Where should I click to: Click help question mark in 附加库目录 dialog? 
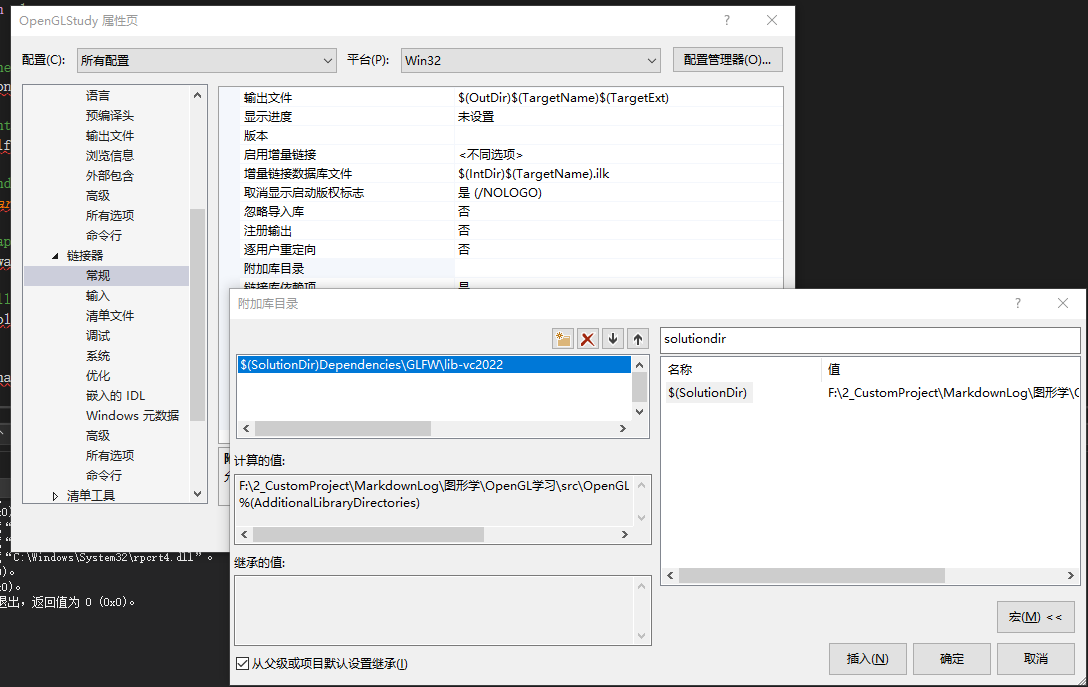click(x=1018, y=303)
